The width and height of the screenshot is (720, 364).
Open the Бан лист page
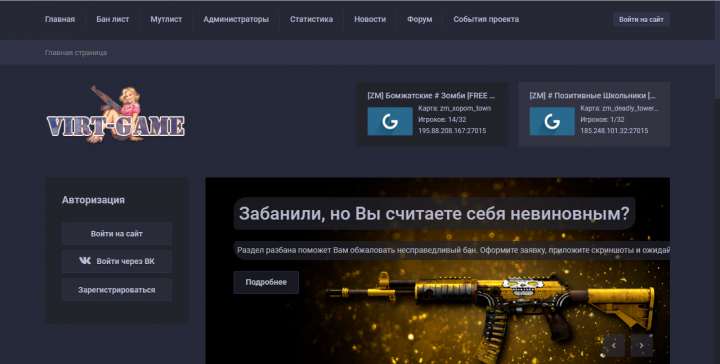[x=112, y=19]
